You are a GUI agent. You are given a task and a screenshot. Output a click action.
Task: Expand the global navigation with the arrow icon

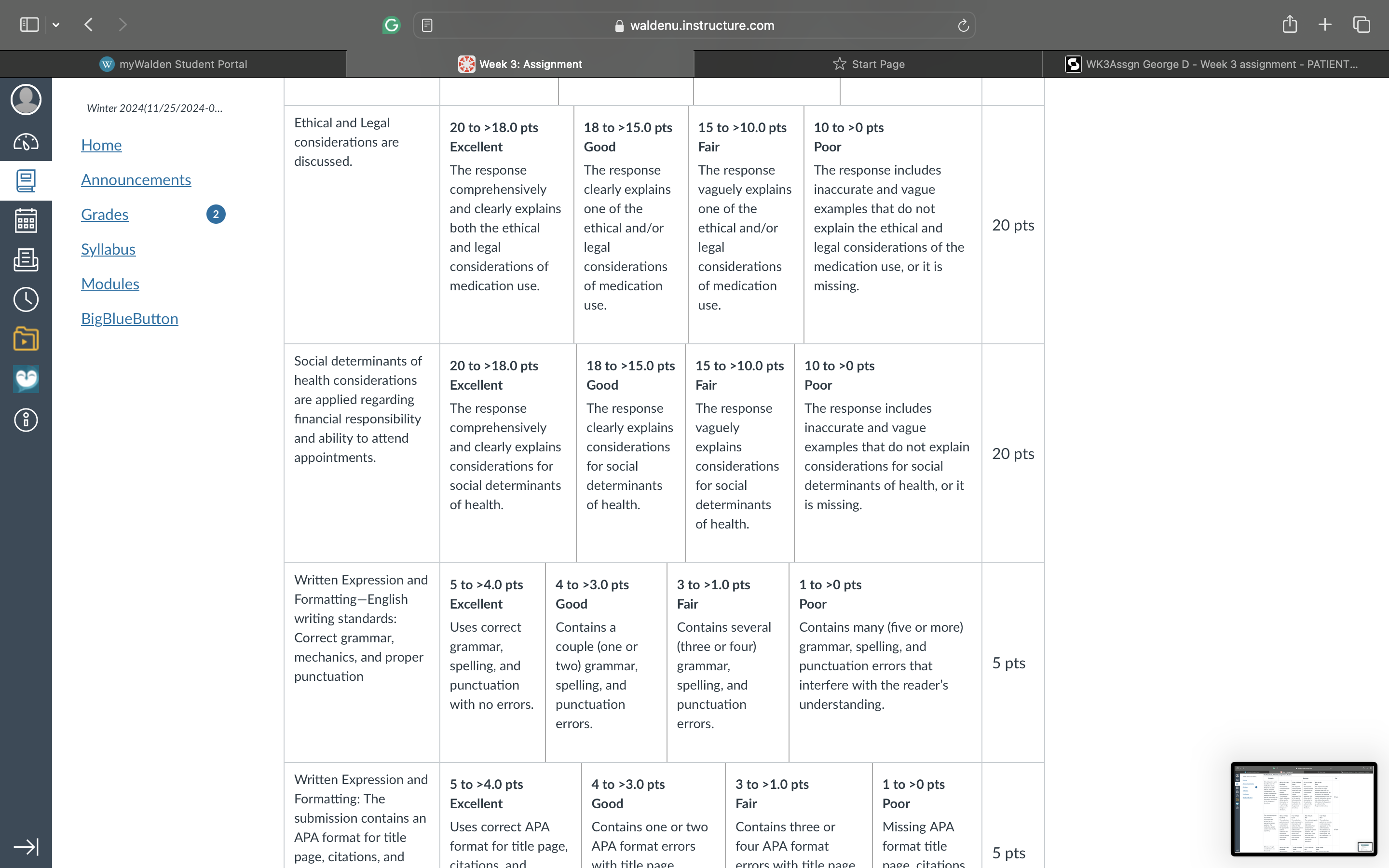[26, 847]
